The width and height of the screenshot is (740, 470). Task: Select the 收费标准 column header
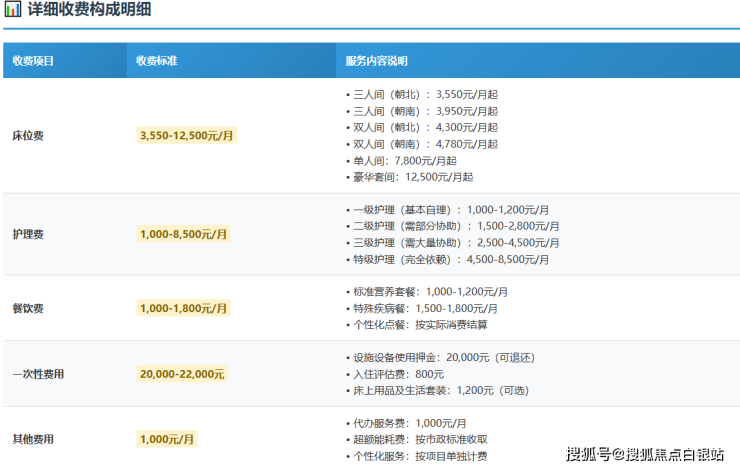pyautogui.click(x=157, y=61)
